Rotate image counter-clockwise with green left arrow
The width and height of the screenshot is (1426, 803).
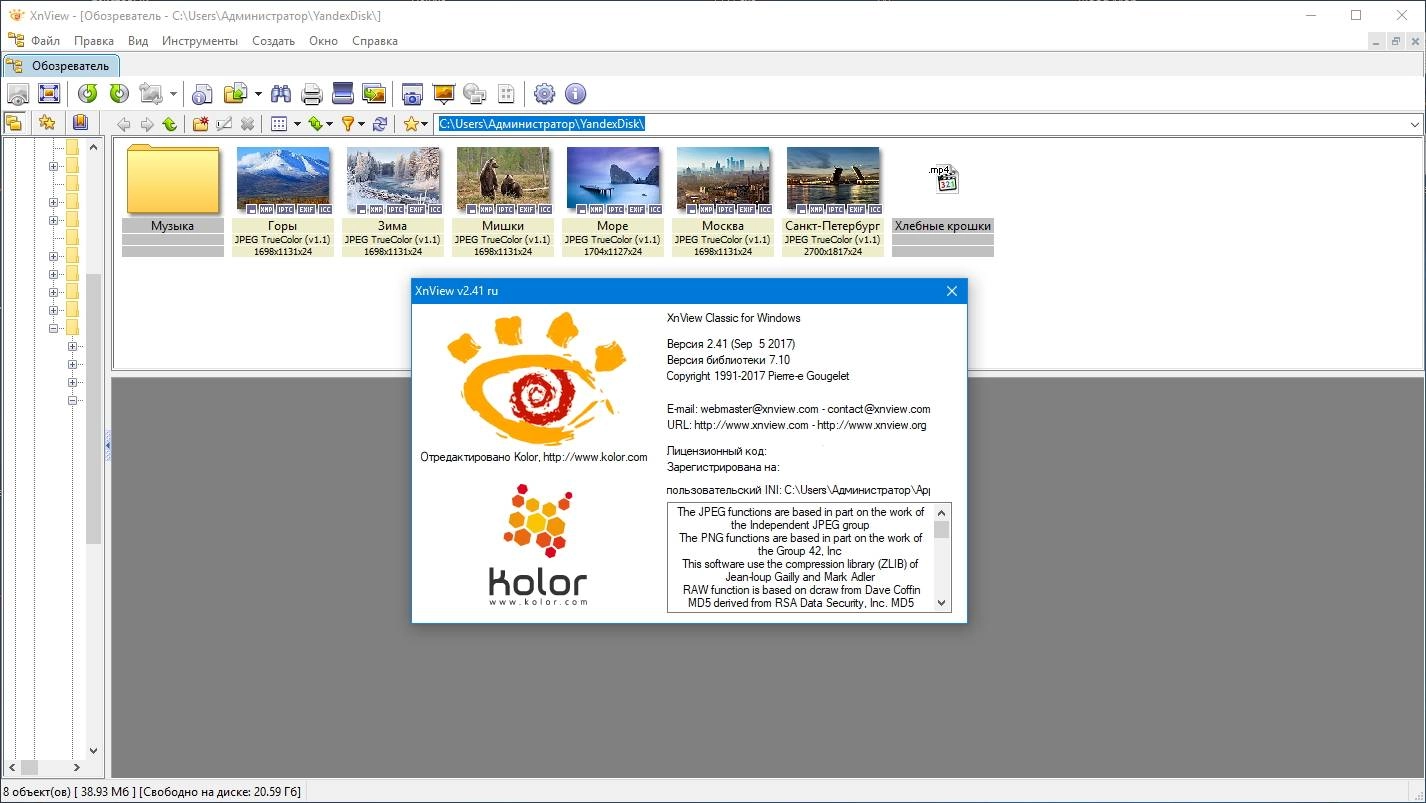tap(88, 94)
